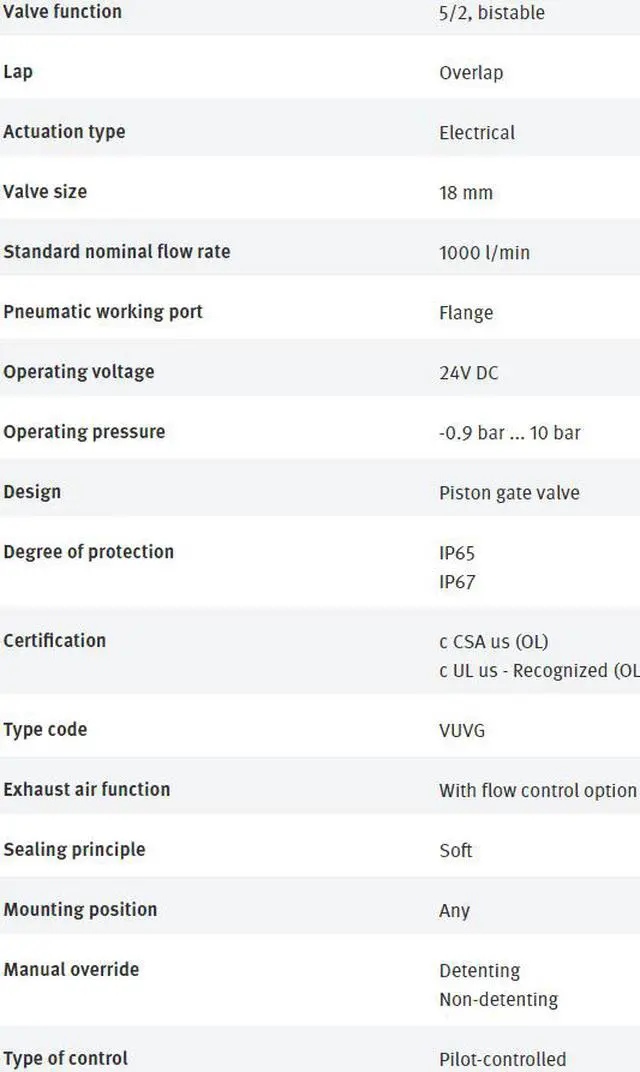Select the '18 mm' valve size value

click(x=466, y=192)
